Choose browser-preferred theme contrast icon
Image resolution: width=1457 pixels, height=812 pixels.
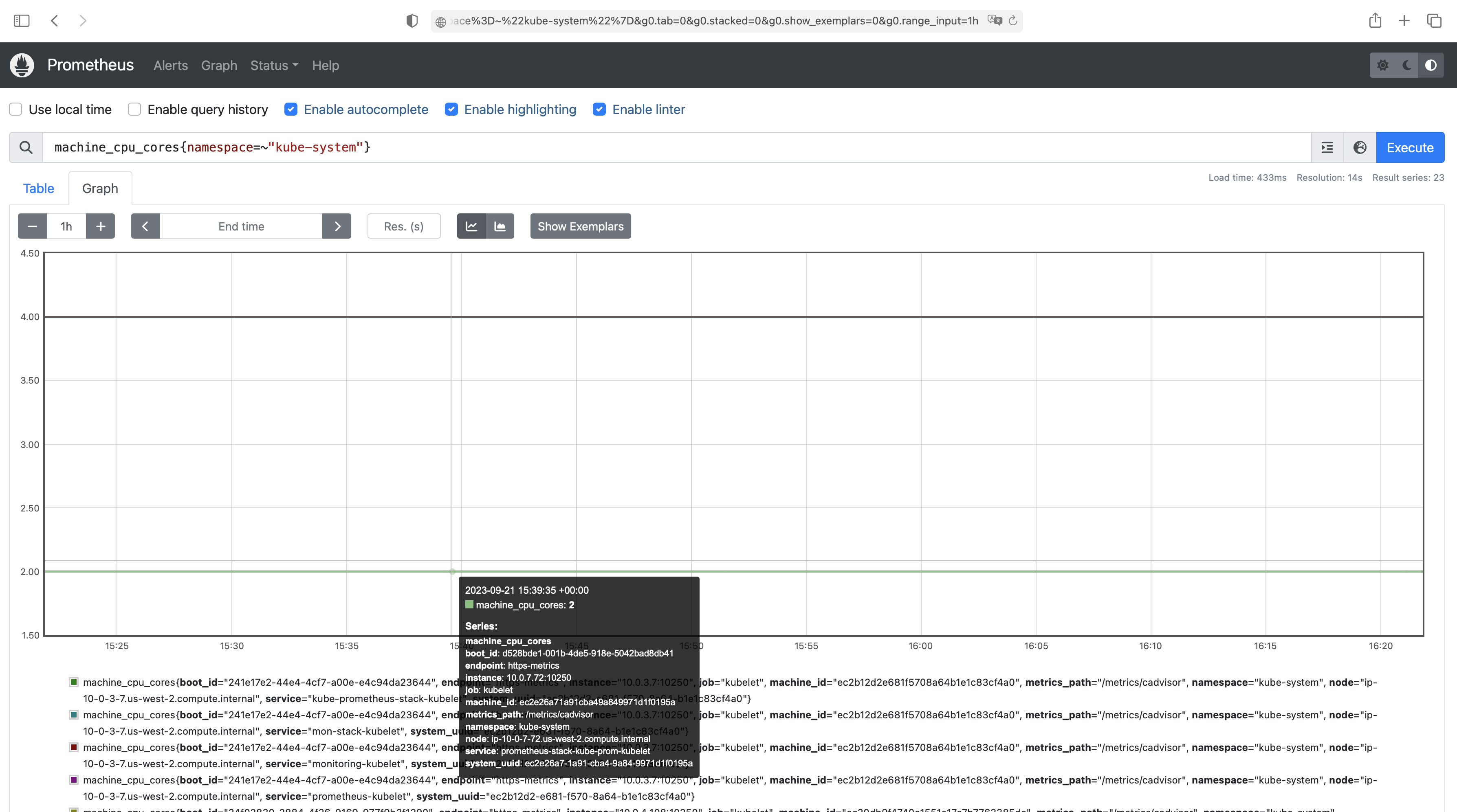click(x=1431, y=65)
